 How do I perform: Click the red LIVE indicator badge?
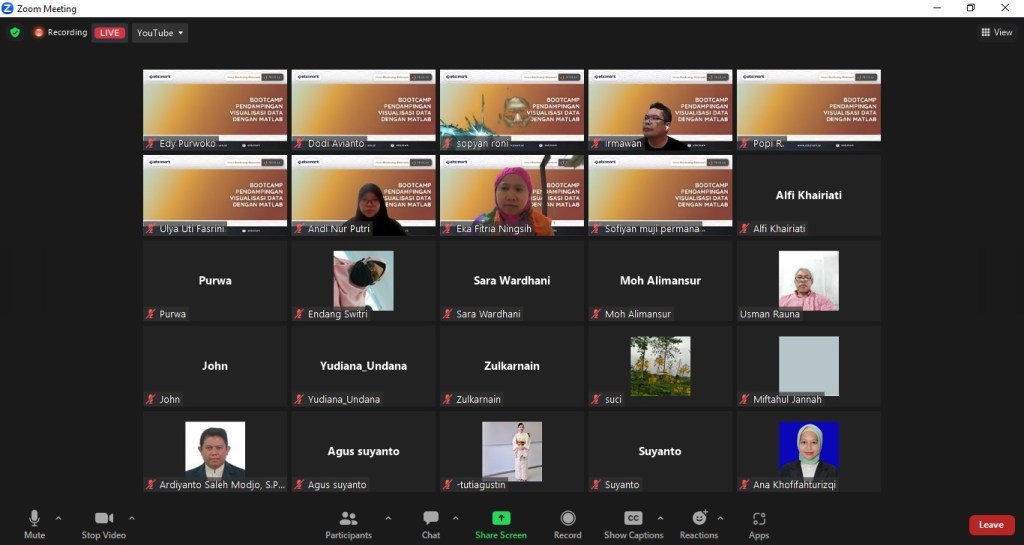click(x=109, y=33)
